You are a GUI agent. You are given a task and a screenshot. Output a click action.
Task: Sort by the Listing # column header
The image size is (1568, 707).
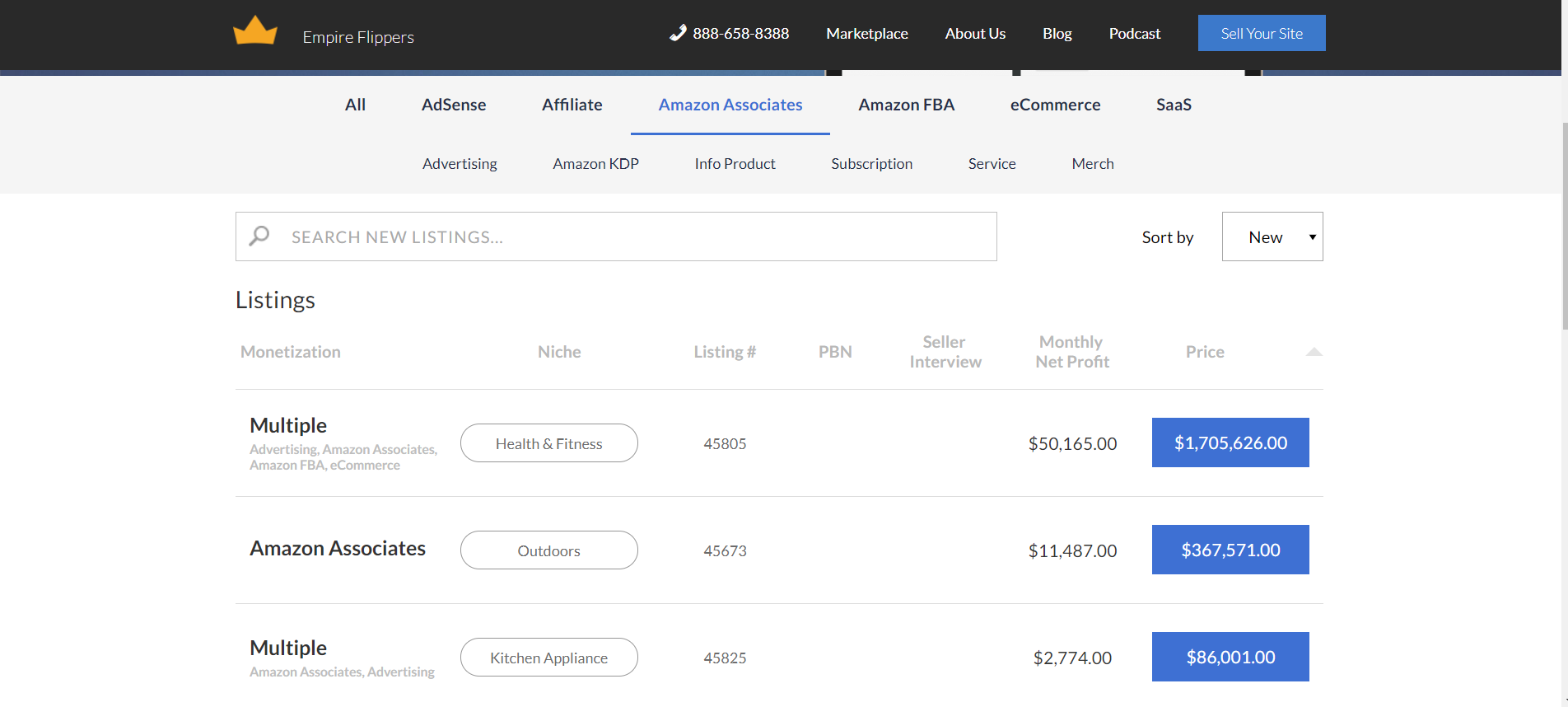(x=725, y=352)
